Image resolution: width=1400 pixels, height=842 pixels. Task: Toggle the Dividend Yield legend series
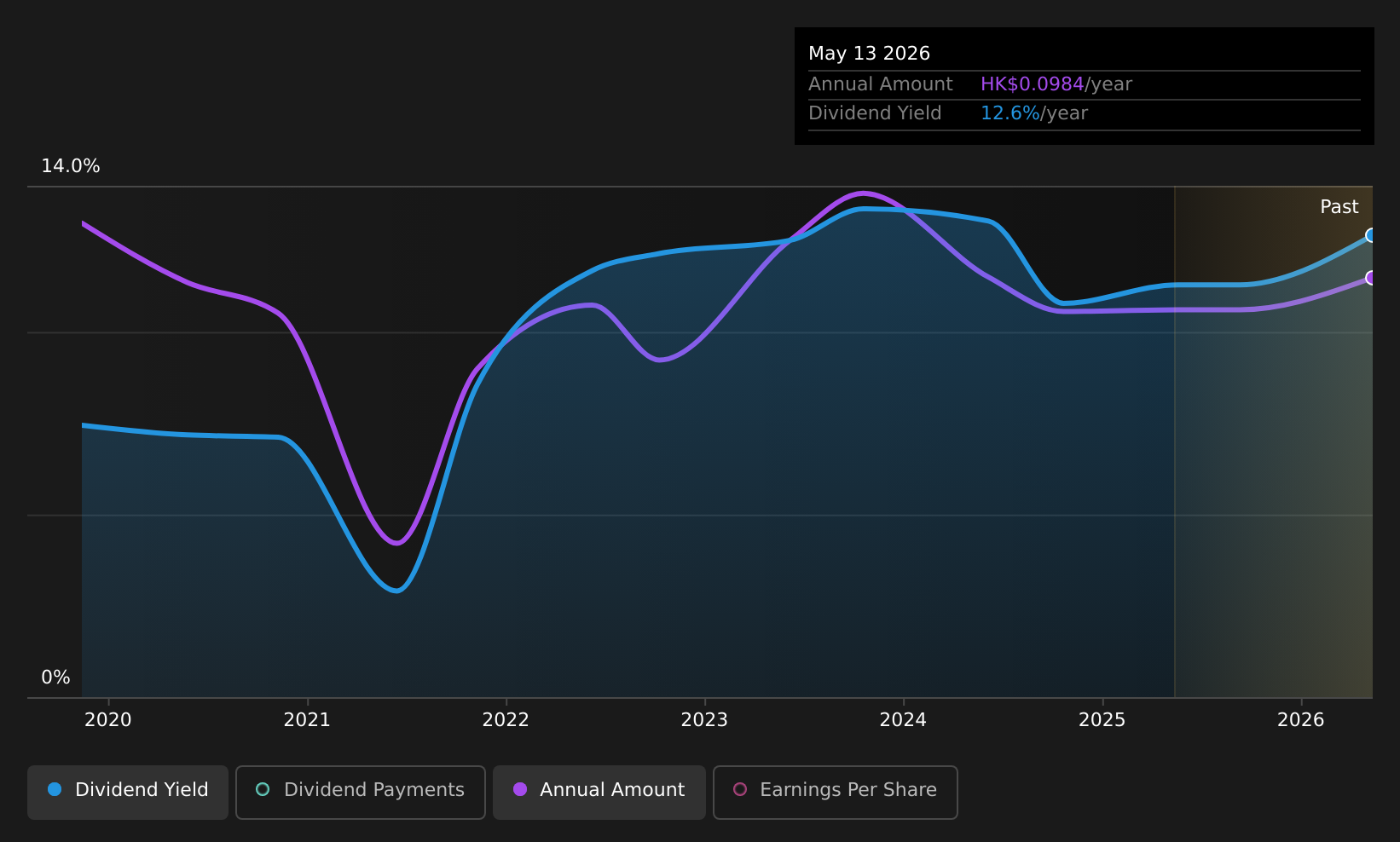(128, 792)
